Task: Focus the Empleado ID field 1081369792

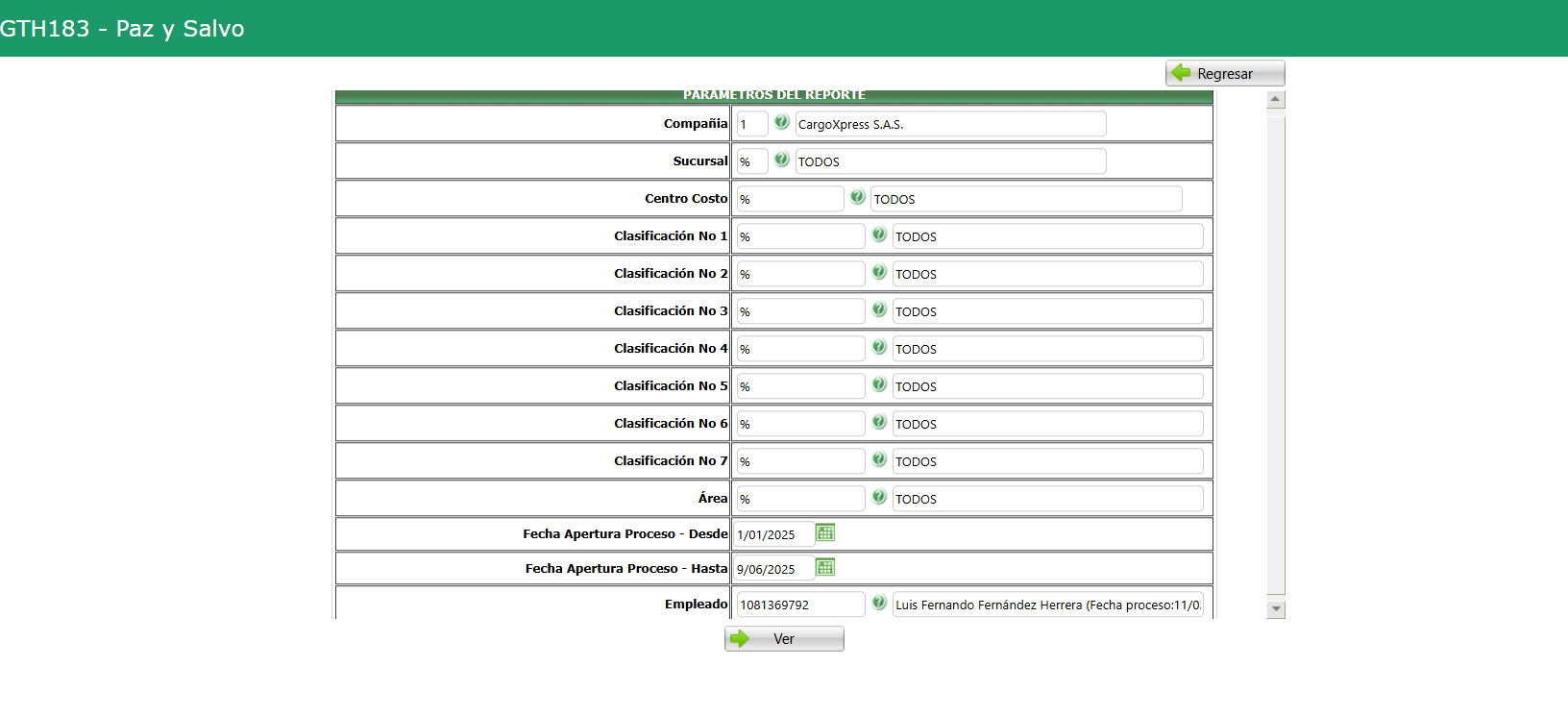Action: (800, 605)
